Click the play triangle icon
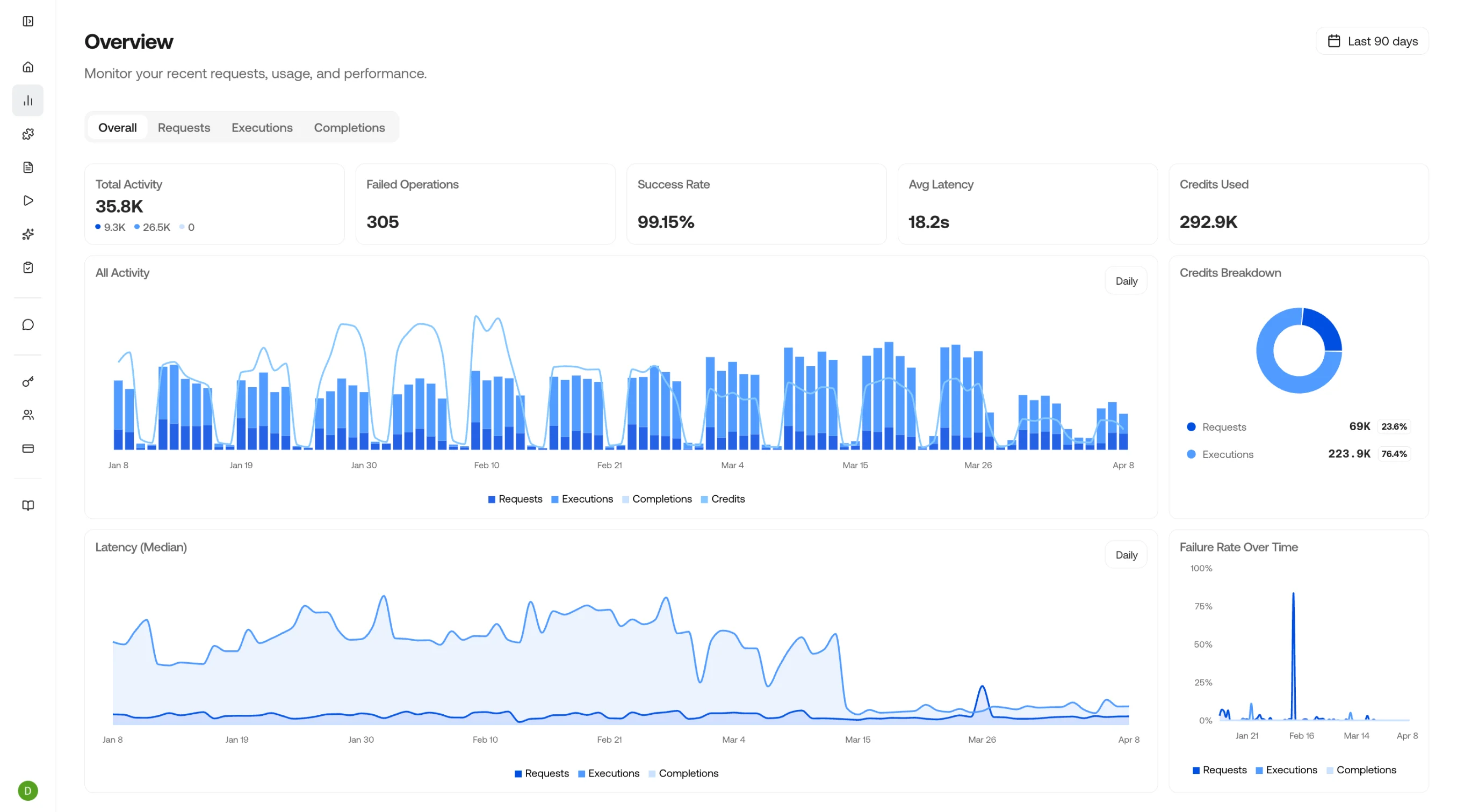1457x812 pixels. coord(28,201)
